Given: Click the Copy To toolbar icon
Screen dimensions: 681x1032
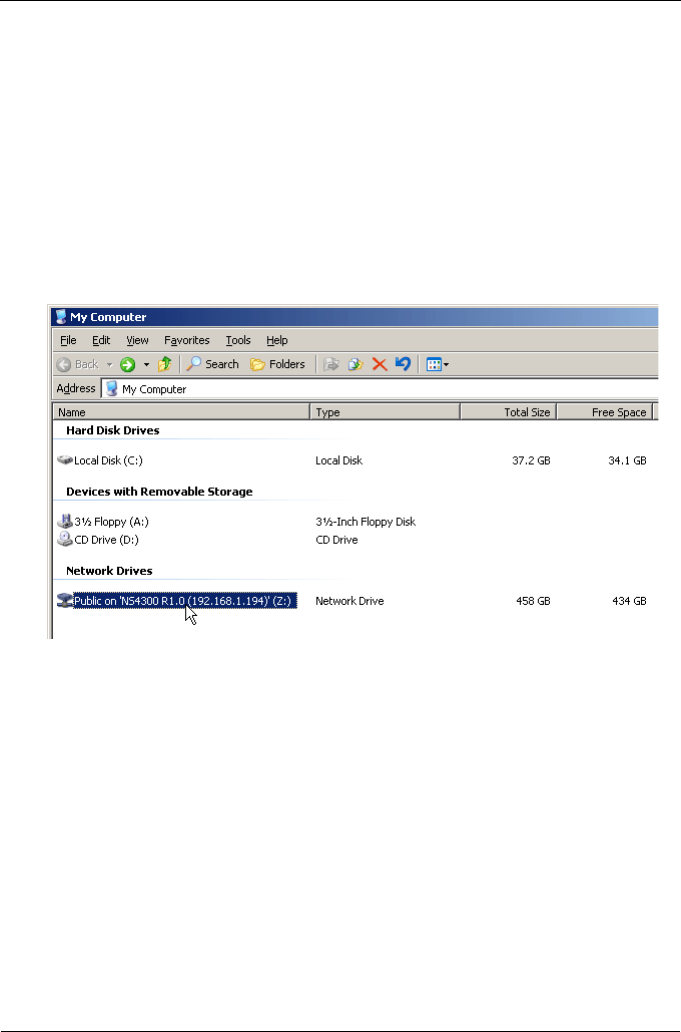Looking at the screenshot, I should point(355,364).
